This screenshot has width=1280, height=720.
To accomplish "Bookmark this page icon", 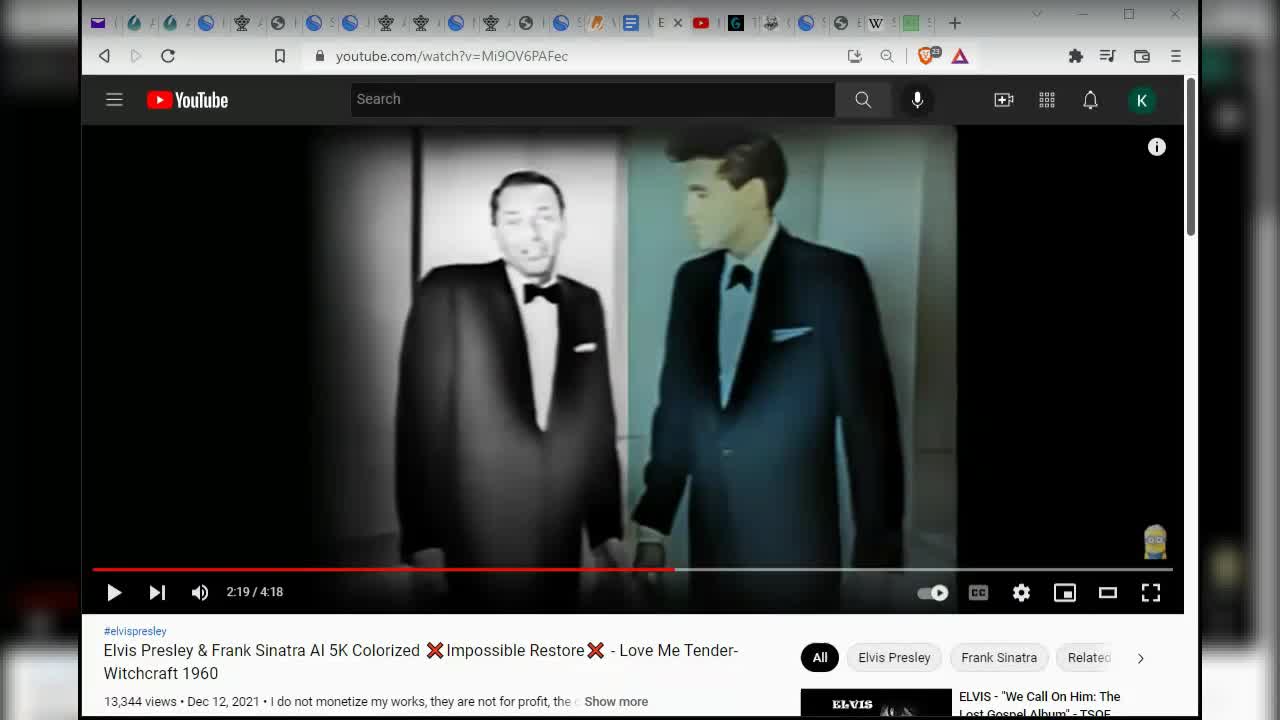I will (x=280, y=56).
